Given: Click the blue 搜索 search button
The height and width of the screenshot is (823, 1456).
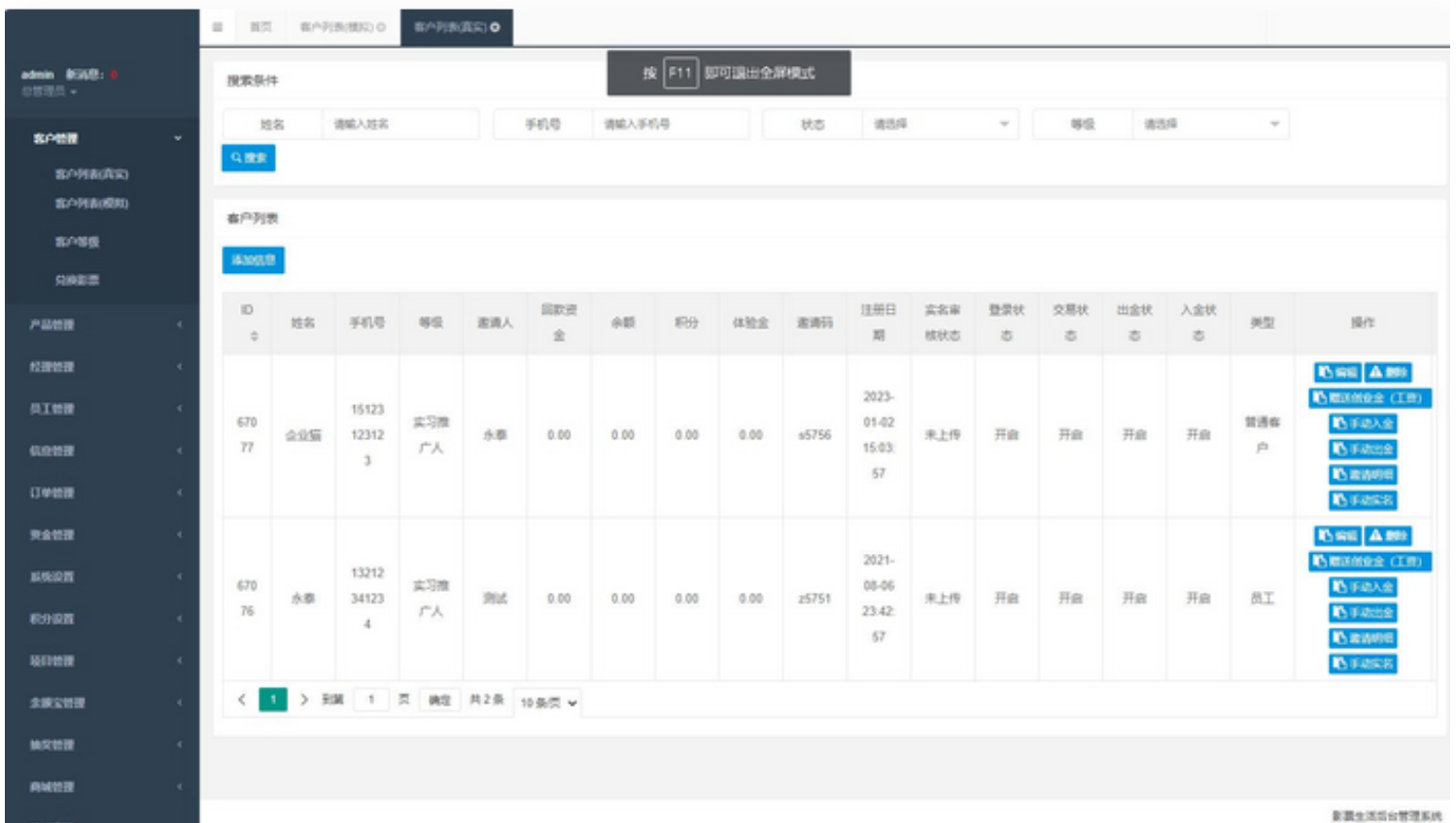Looking at the screenshot, I should point(249,157).
